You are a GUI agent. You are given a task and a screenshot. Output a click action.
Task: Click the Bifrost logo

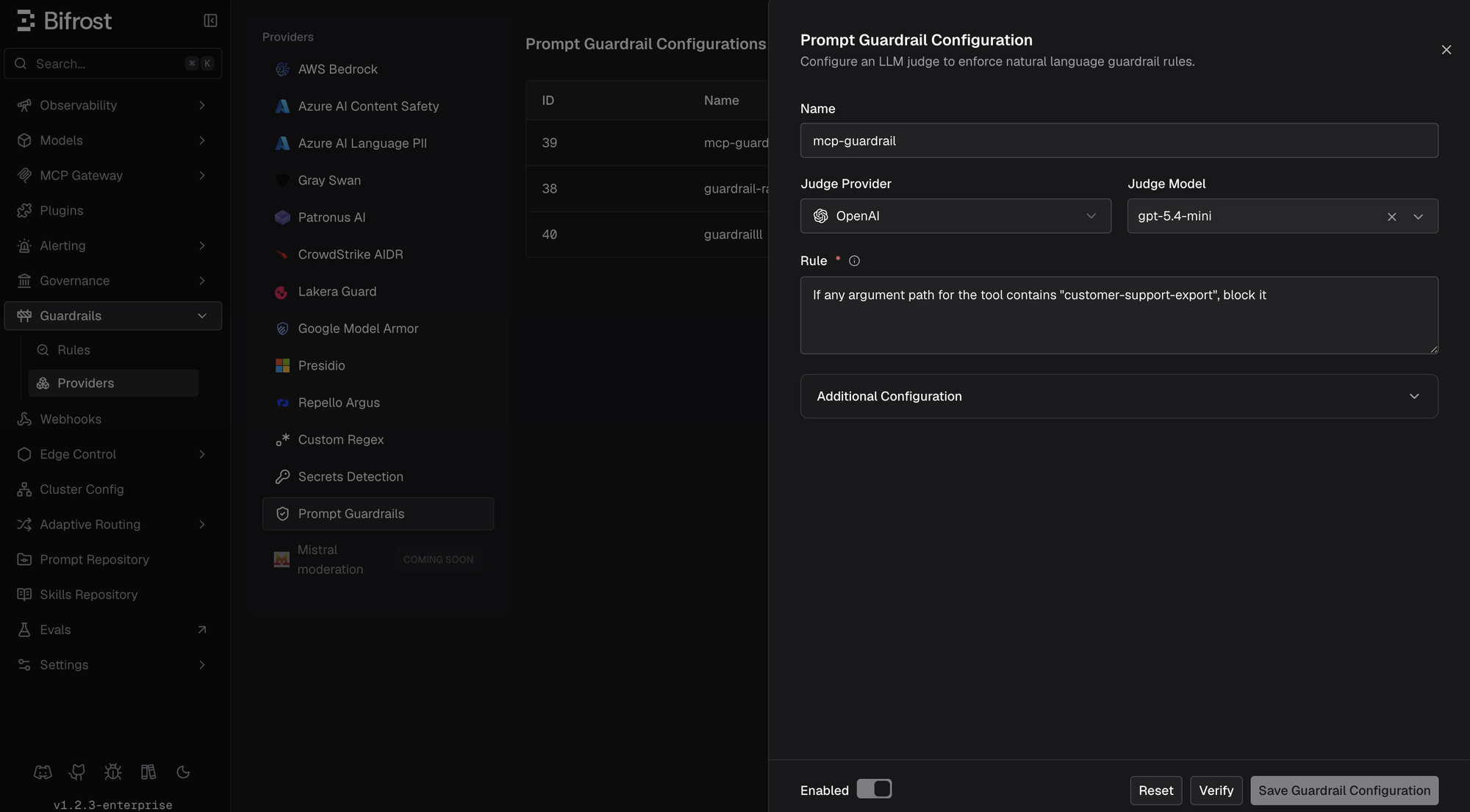(65, 21)
